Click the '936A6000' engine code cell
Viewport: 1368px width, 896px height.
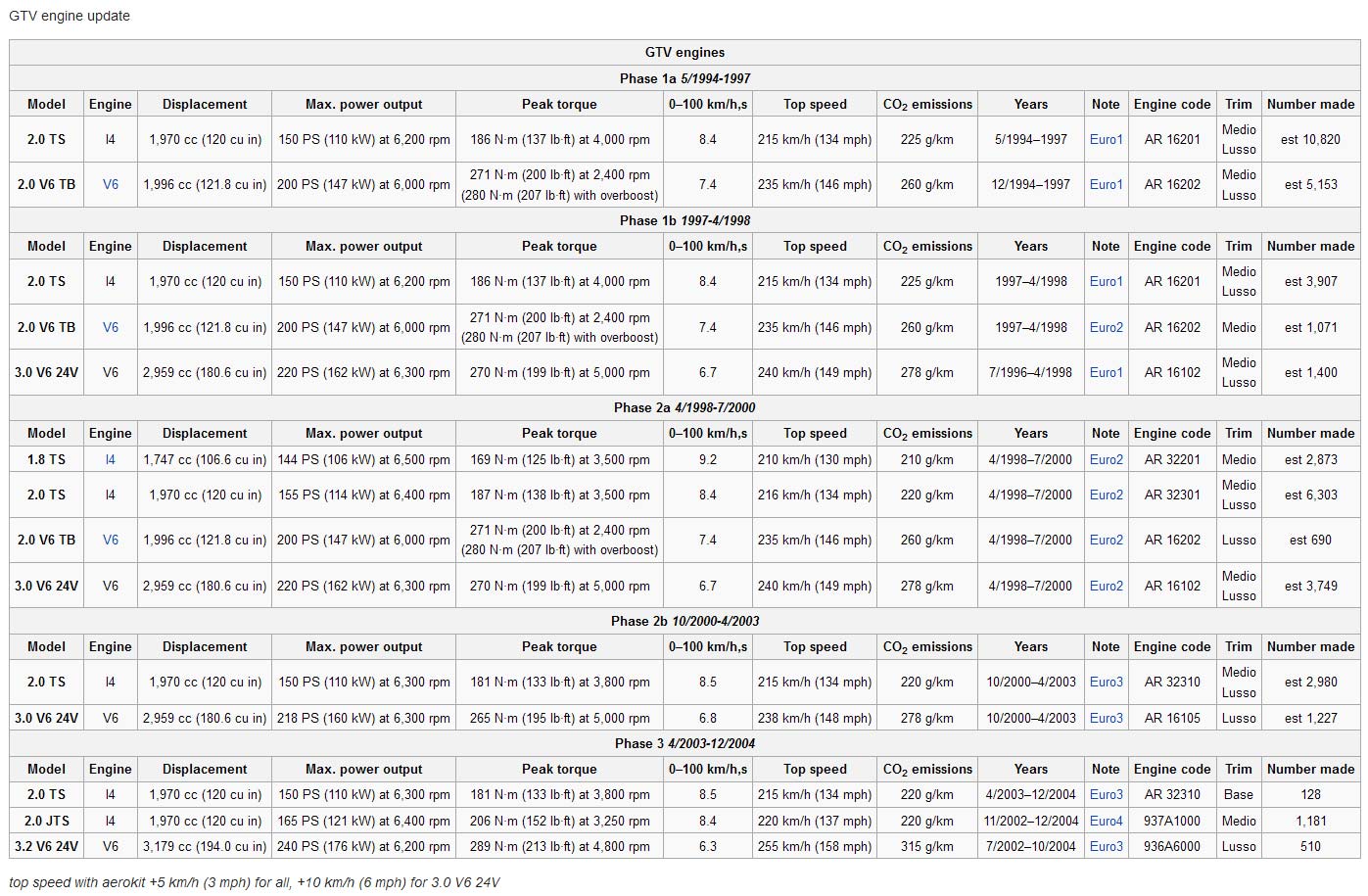point(1172,846)
